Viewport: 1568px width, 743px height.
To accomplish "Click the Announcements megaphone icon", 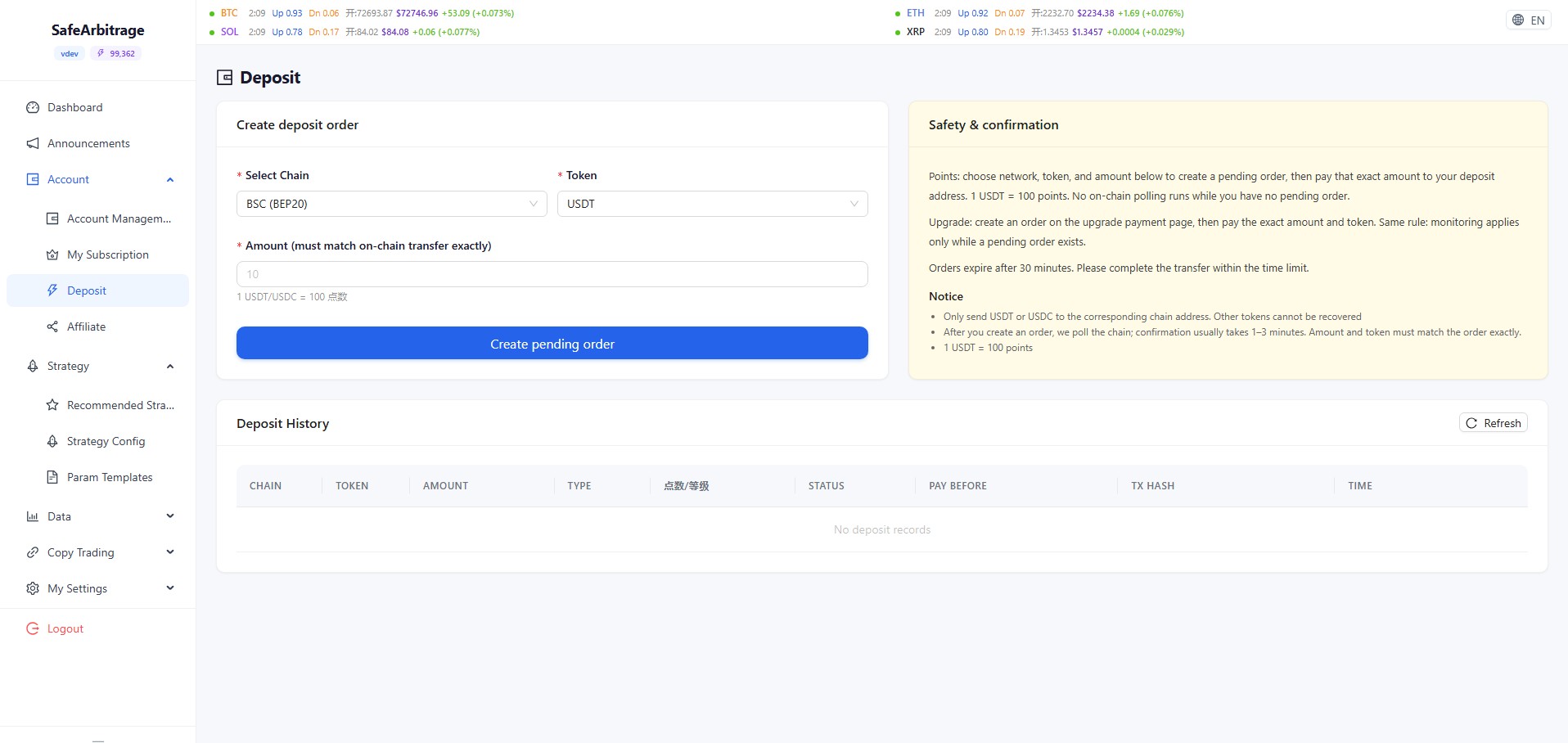I will 33,143.
